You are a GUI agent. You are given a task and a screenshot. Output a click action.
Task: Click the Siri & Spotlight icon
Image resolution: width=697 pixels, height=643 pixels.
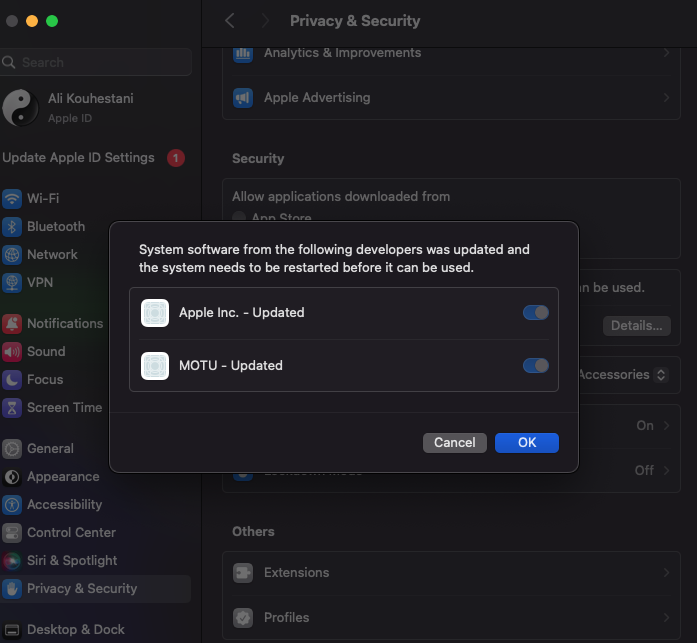[12, 561]
